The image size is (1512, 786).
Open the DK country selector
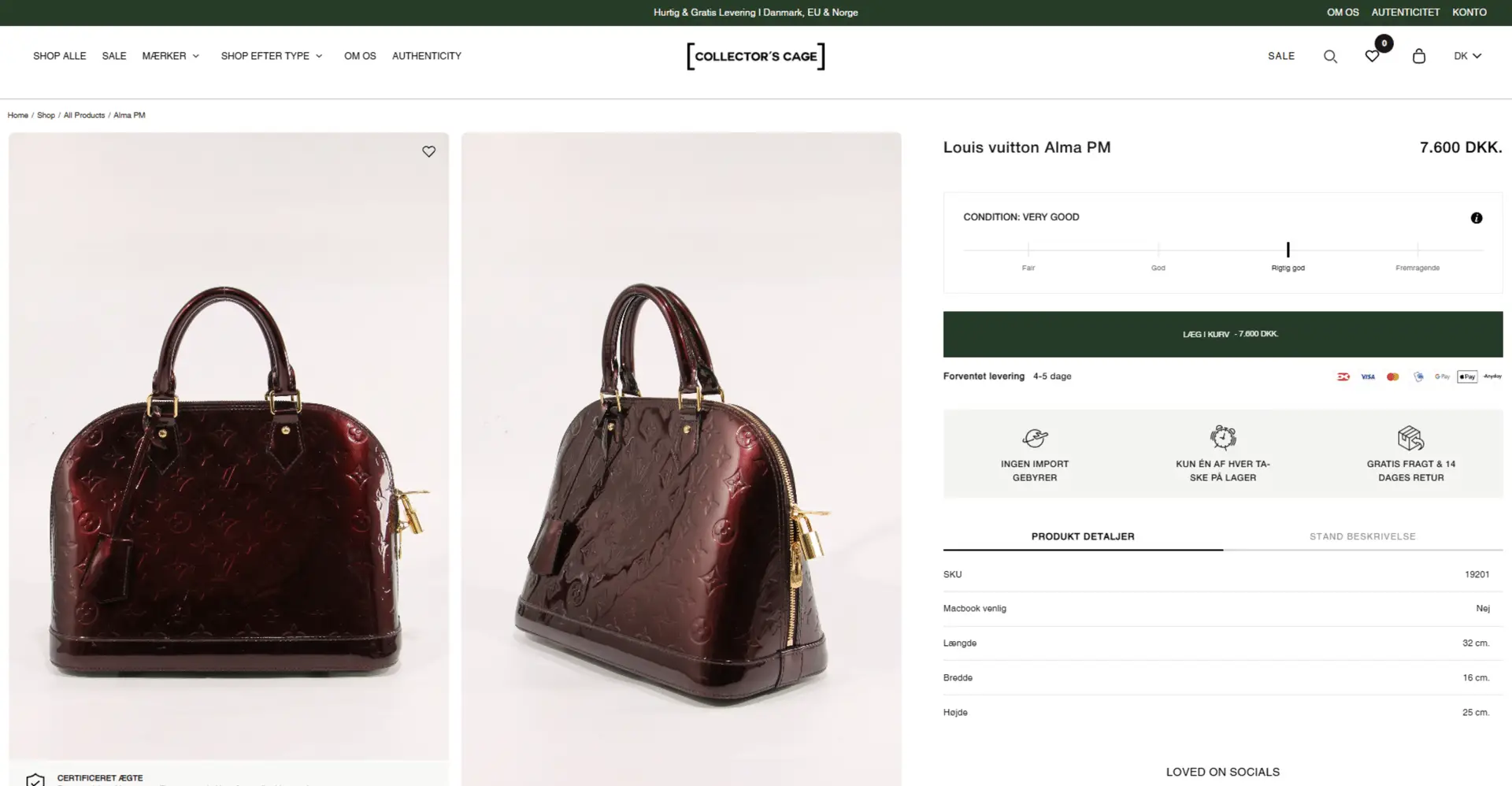click(1467, 56)
